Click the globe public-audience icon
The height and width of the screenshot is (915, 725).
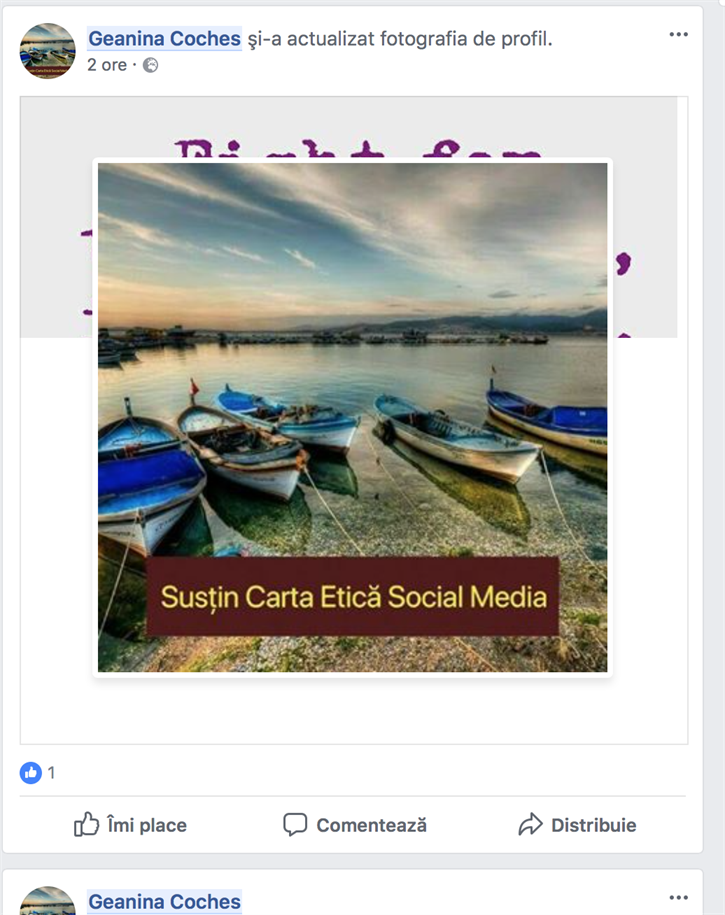[x=151, y=65]
